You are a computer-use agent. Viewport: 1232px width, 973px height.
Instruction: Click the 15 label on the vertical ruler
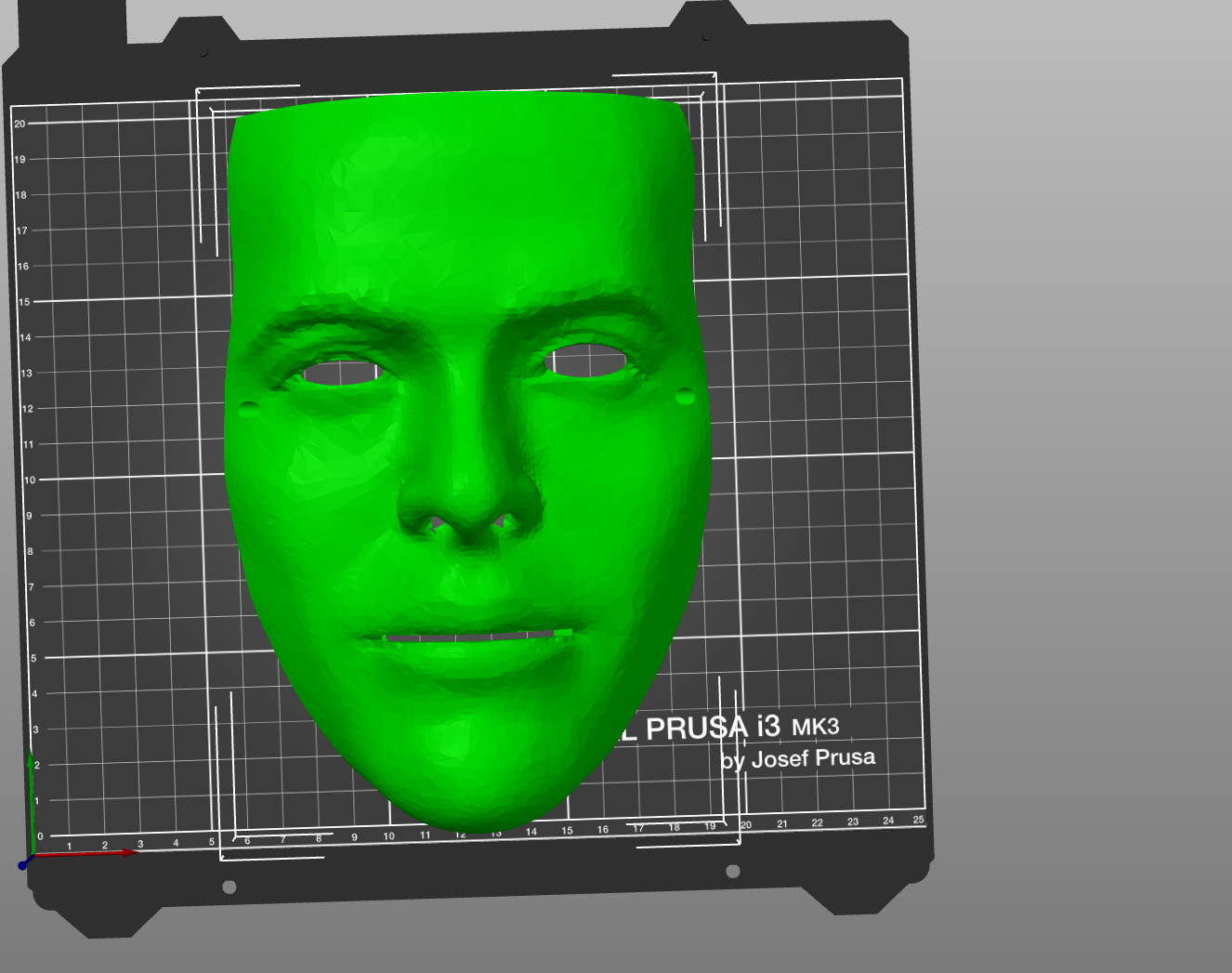(x=23, y=302)
